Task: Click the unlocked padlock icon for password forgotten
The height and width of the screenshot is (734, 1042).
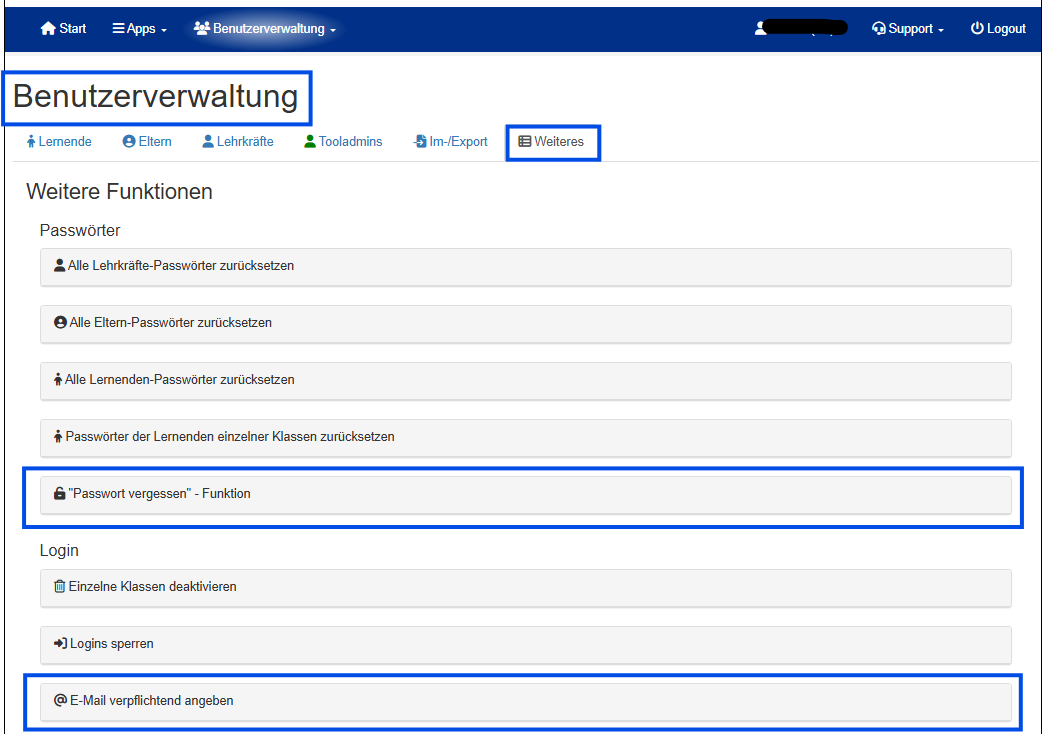Action: (60, 494)
